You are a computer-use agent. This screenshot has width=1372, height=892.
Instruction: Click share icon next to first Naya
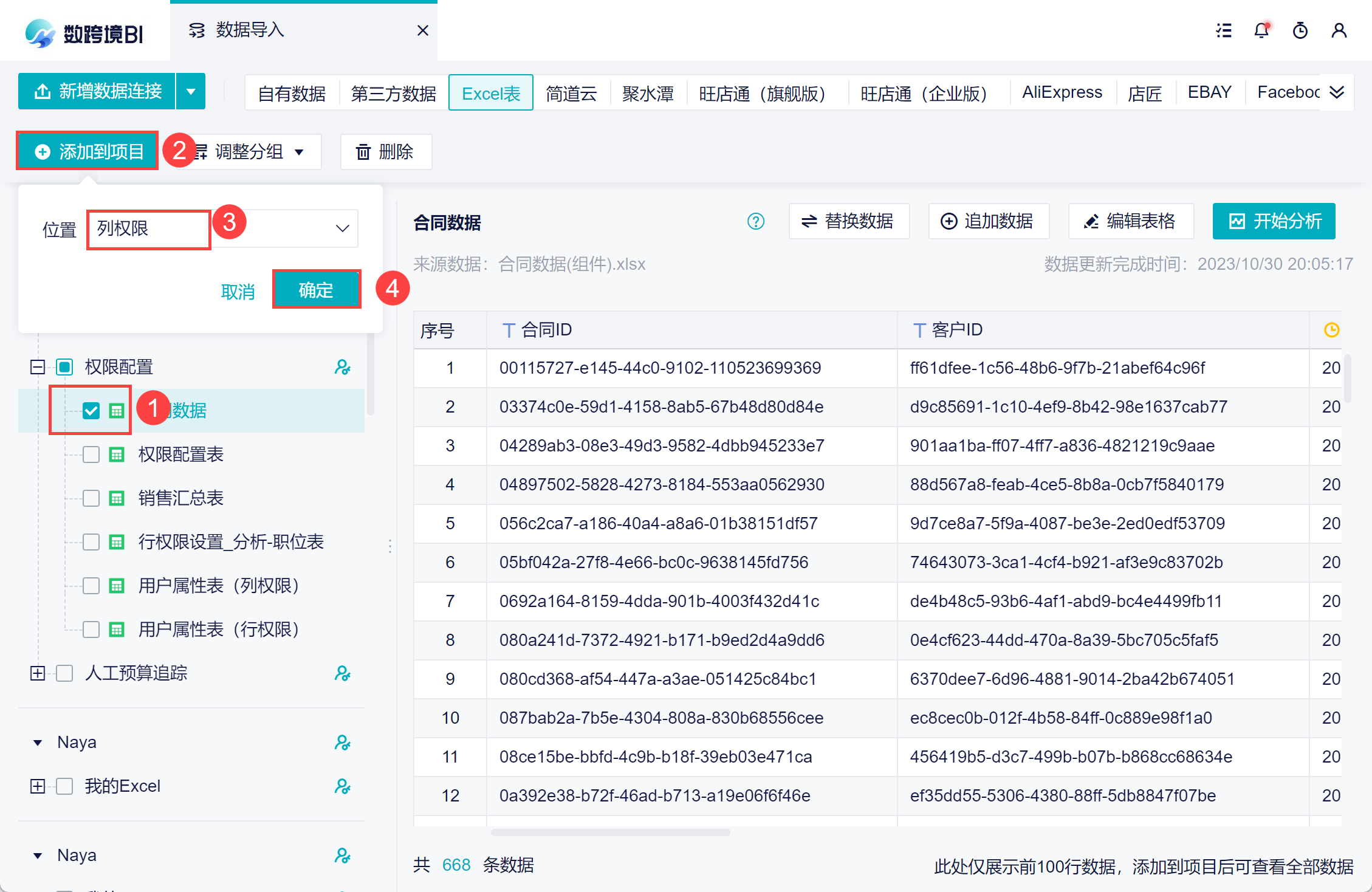(343, 743)
